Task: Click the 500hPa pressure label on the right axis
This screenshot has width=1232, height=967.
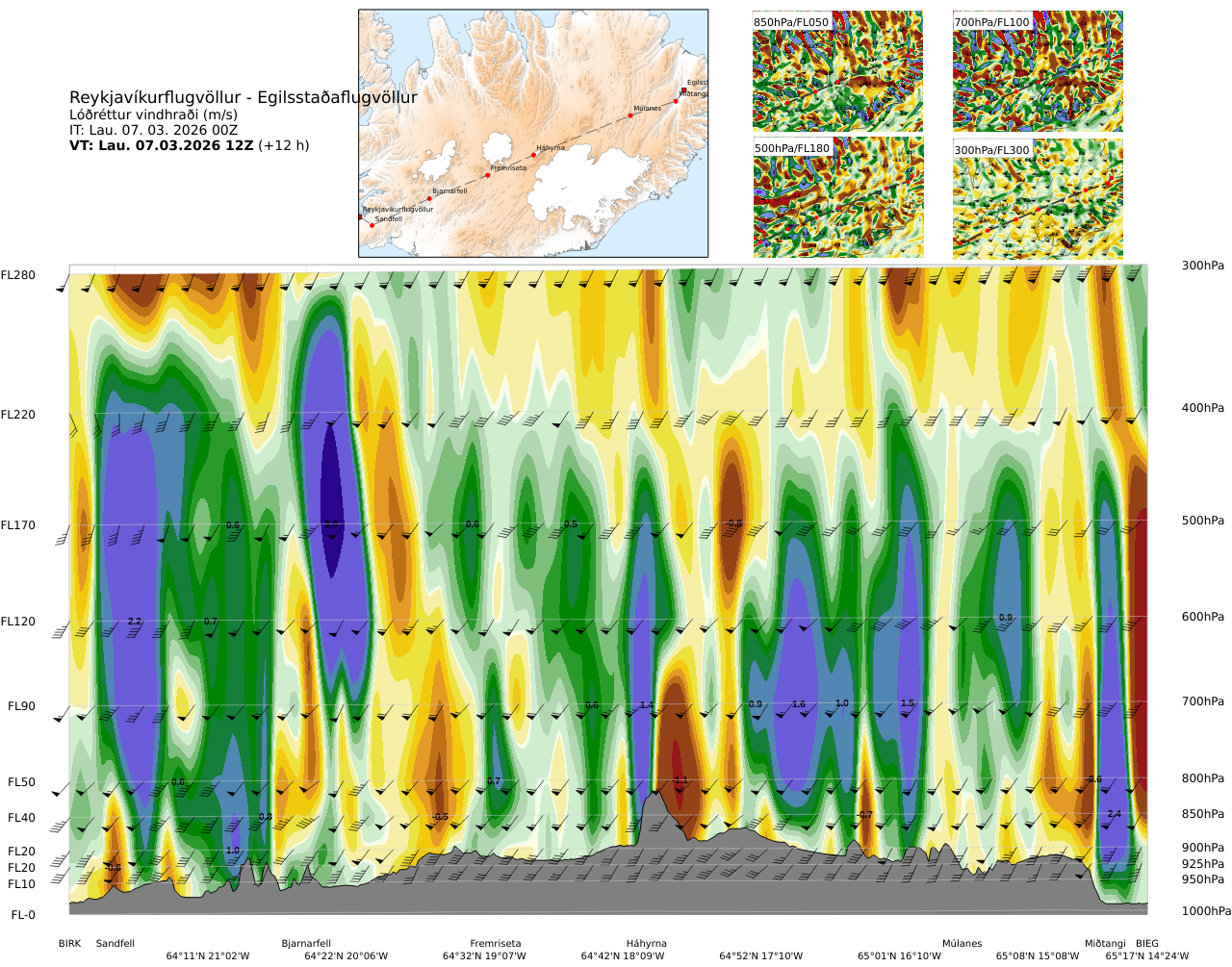Action: click(1203, 521)
